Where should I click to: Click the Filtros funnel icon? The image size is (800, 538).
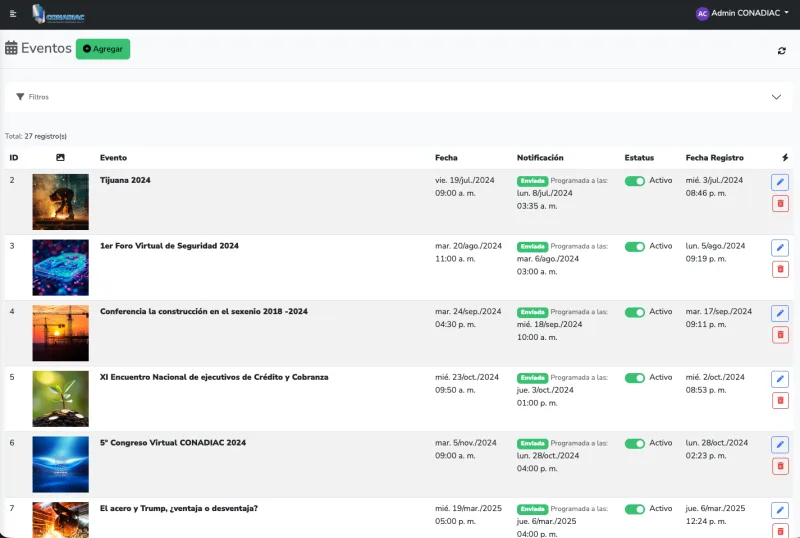20,97
